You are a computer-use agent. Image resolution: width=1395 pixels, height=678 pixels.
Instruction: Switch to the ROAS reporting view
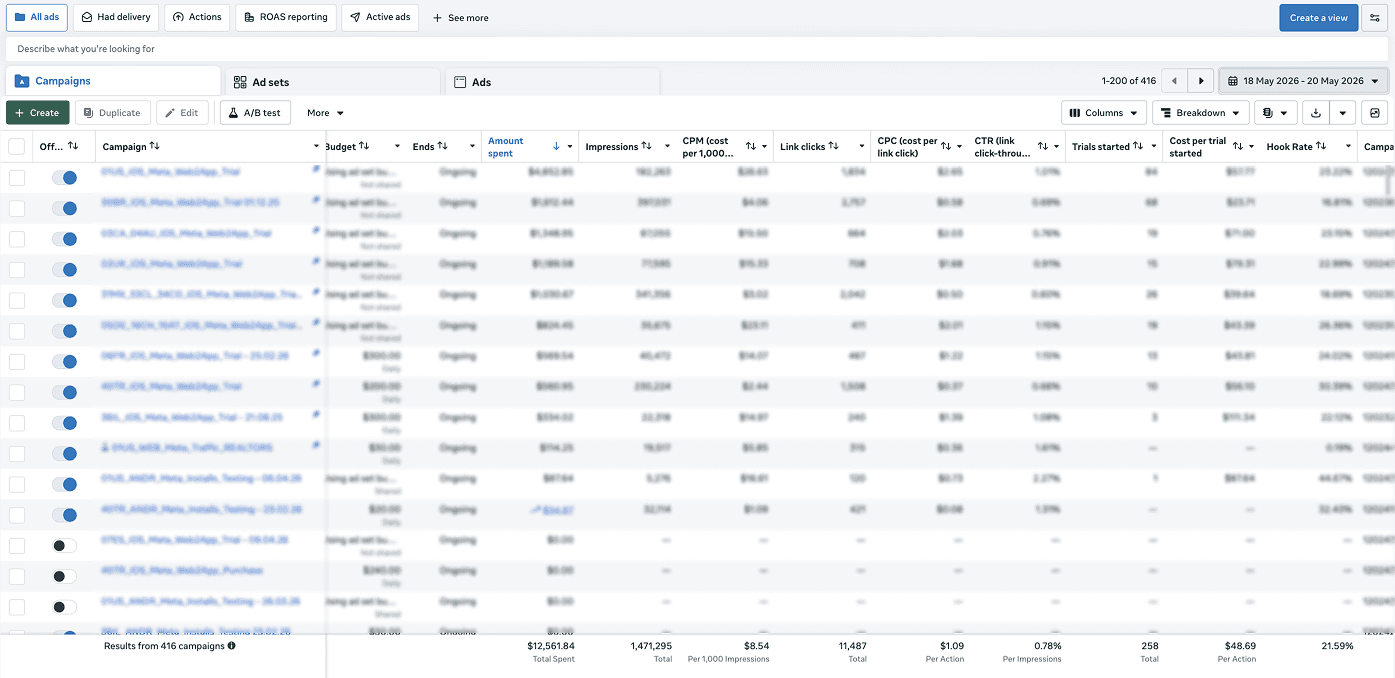(x=286, y=17)
